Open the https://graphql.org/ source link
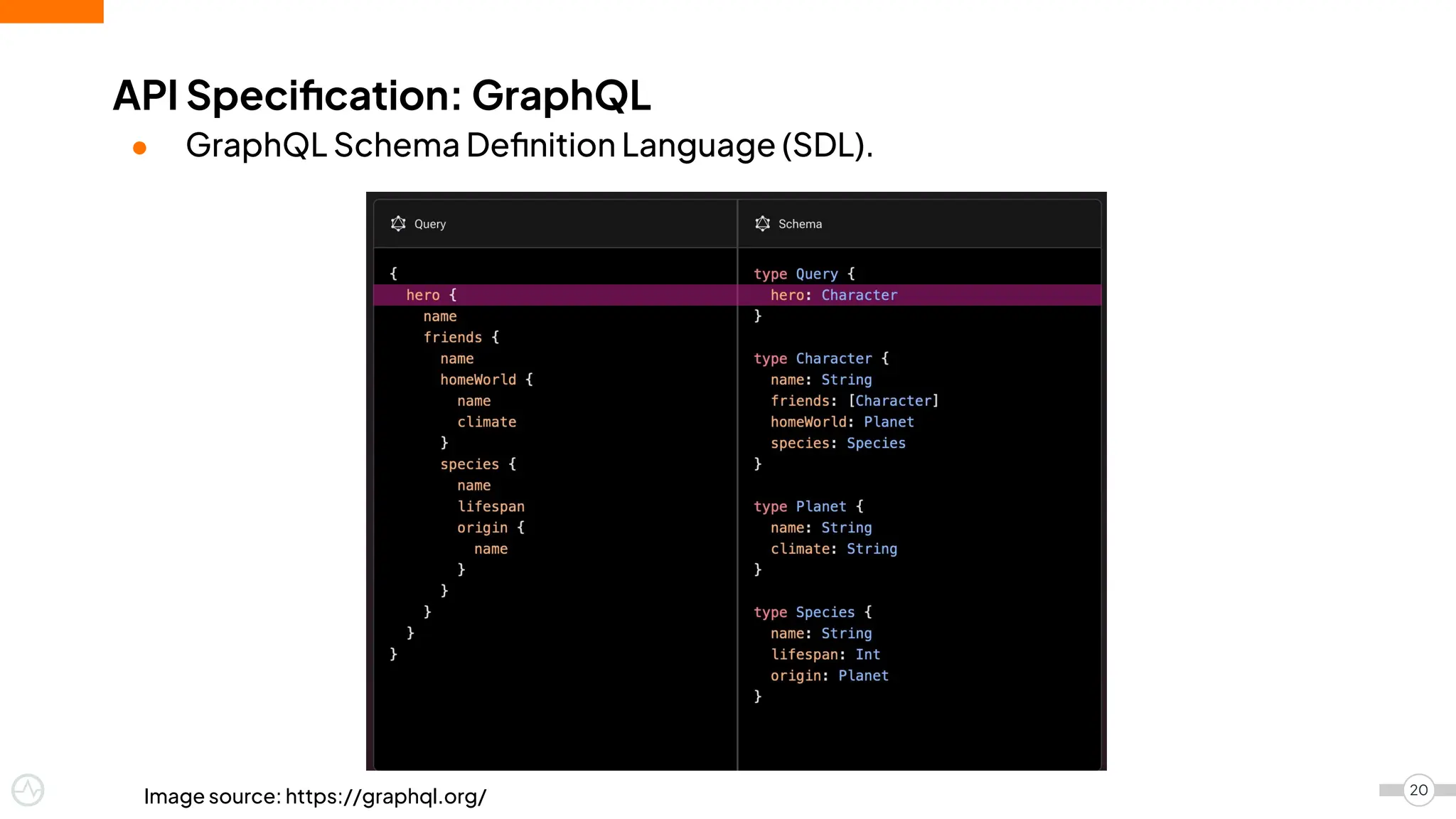Viewport: 1456px width, 819px height. (x=386, y=796)
